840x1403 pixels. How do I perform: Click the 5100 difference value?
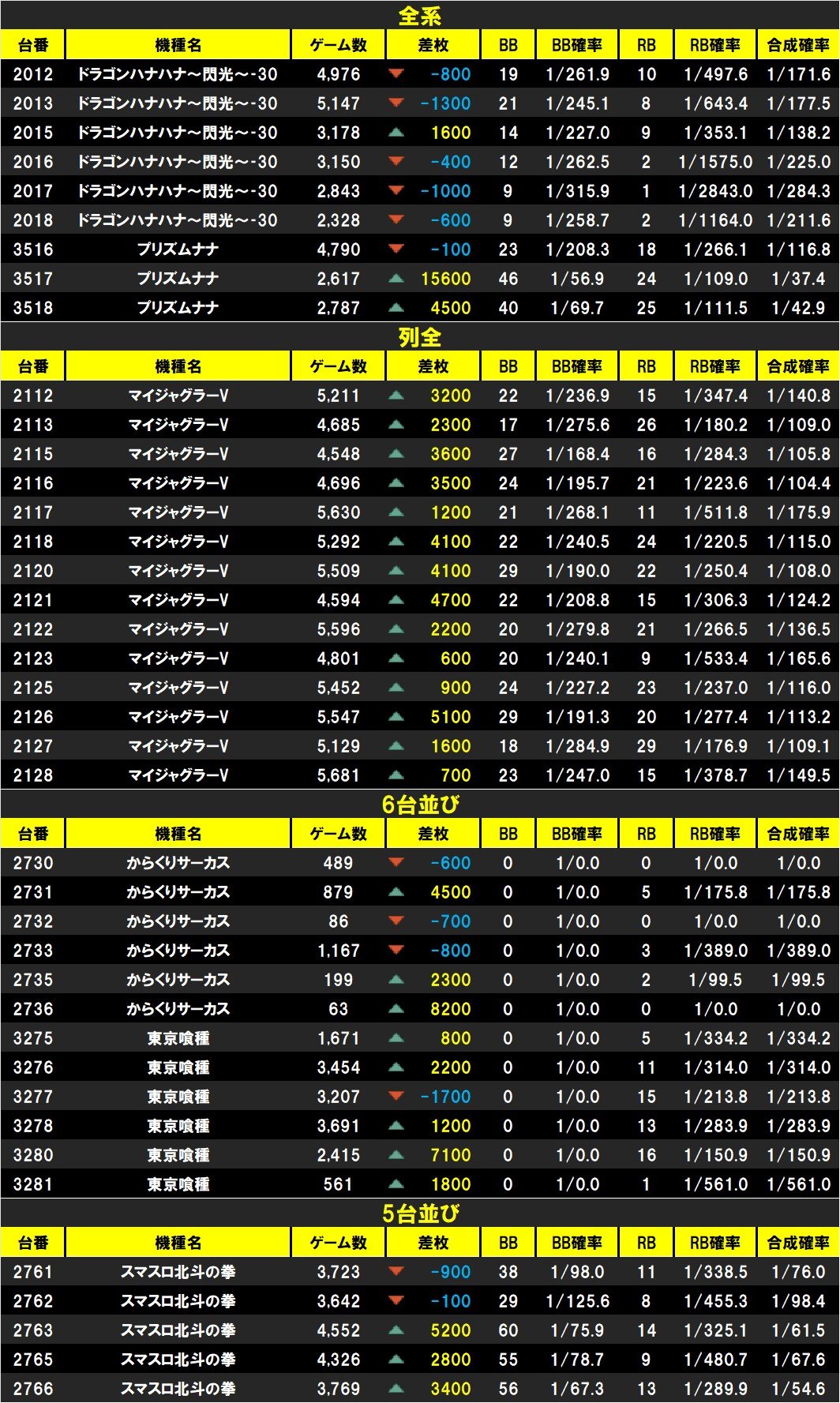pos(451,717)
